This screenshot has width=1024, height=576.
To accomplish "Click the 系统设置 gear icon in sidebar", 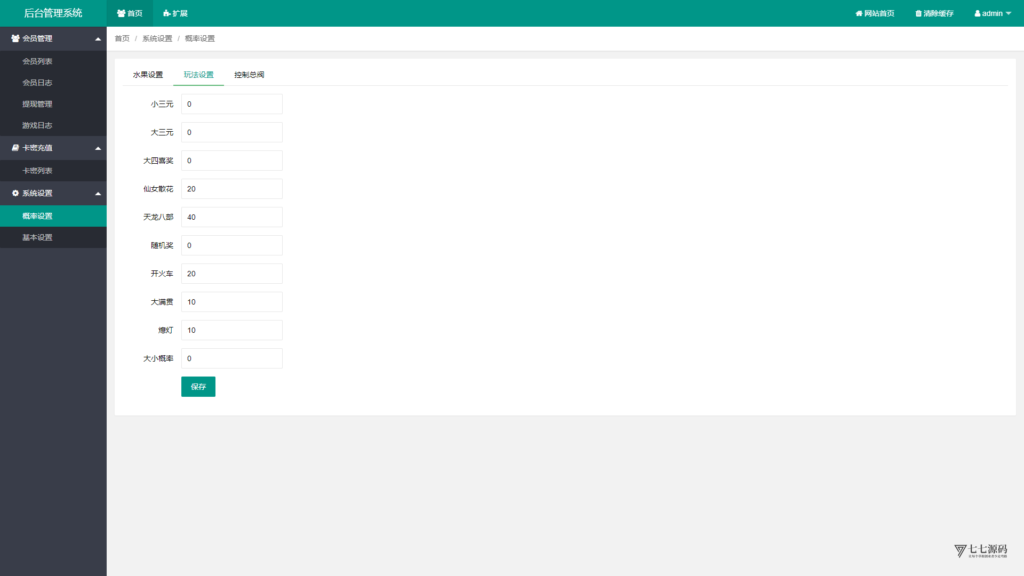I will click(15, 193).
